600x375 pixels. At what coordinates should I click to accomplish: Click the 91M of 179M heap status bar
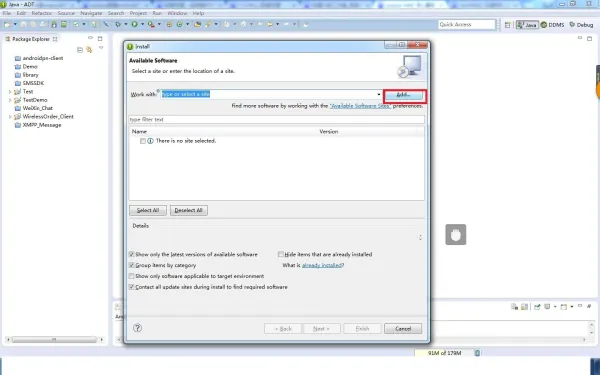point(444,353)
